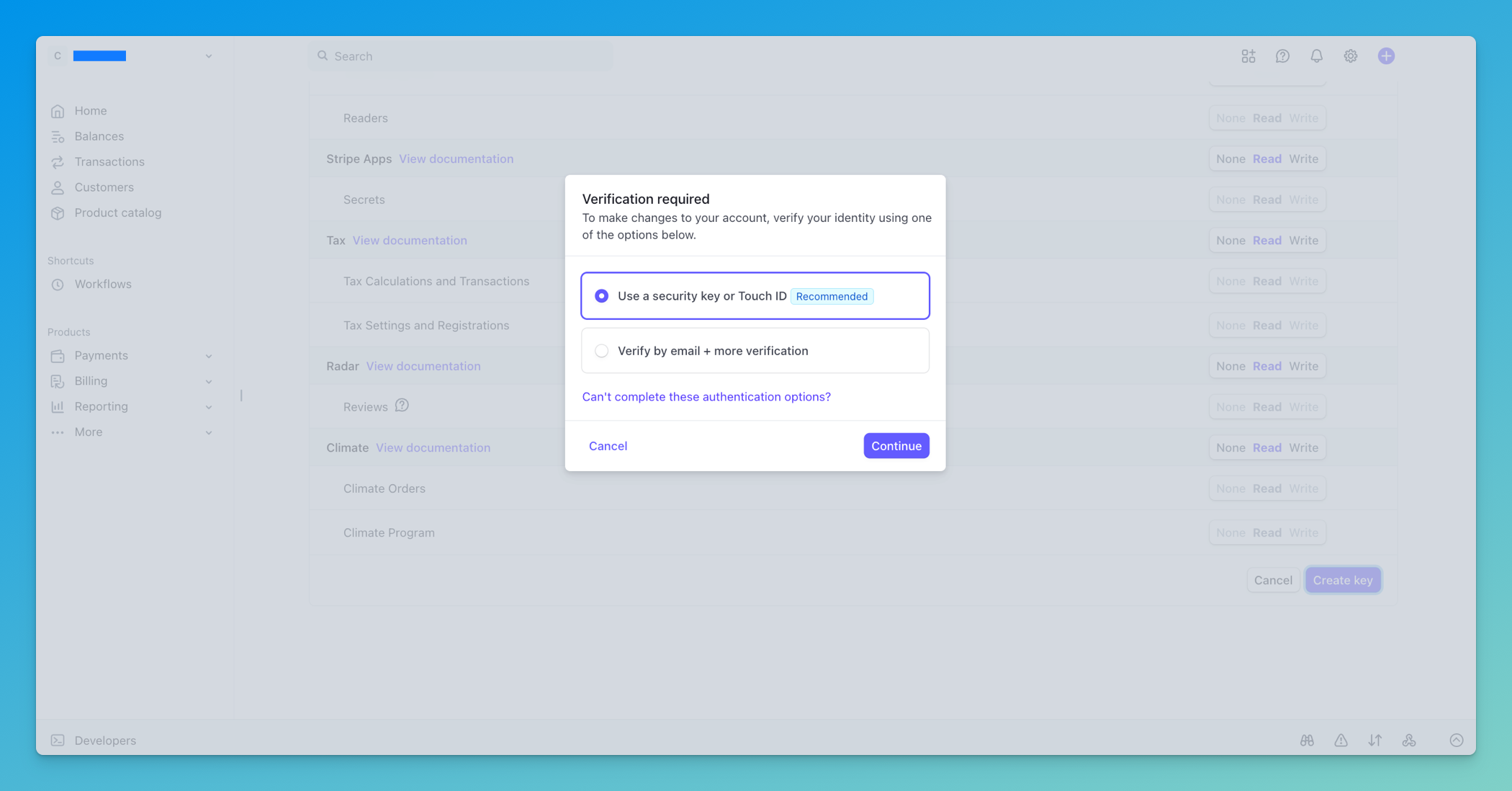Screen dimensions: 1512x791
Task: Open the notifications bell
Action: (1316, 55)
